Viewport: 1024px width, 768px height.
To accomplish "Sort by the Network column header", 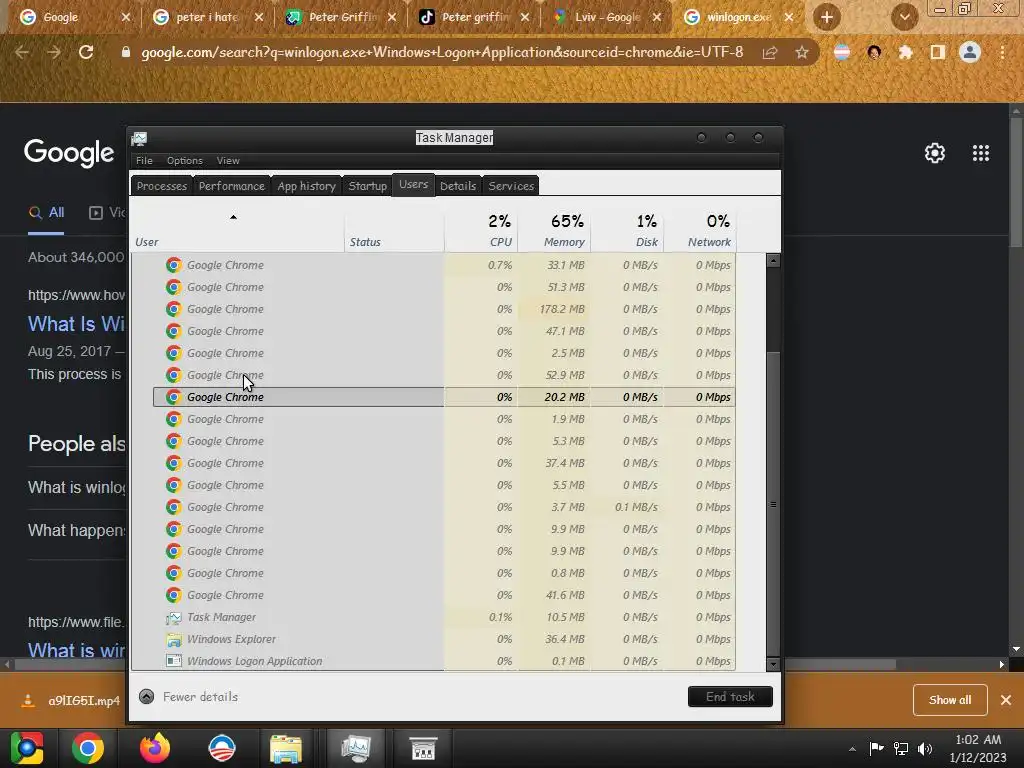I will (x=699, y=232).
